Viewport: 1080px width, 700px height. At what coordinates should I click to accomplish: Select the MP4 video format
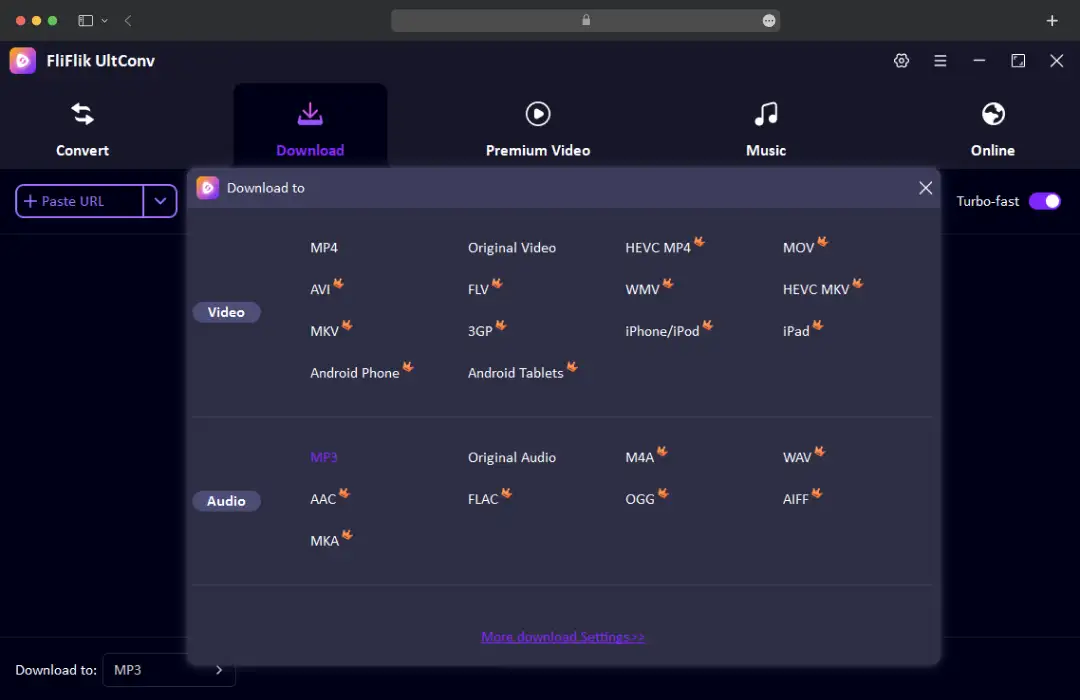[x=322, y=247]
